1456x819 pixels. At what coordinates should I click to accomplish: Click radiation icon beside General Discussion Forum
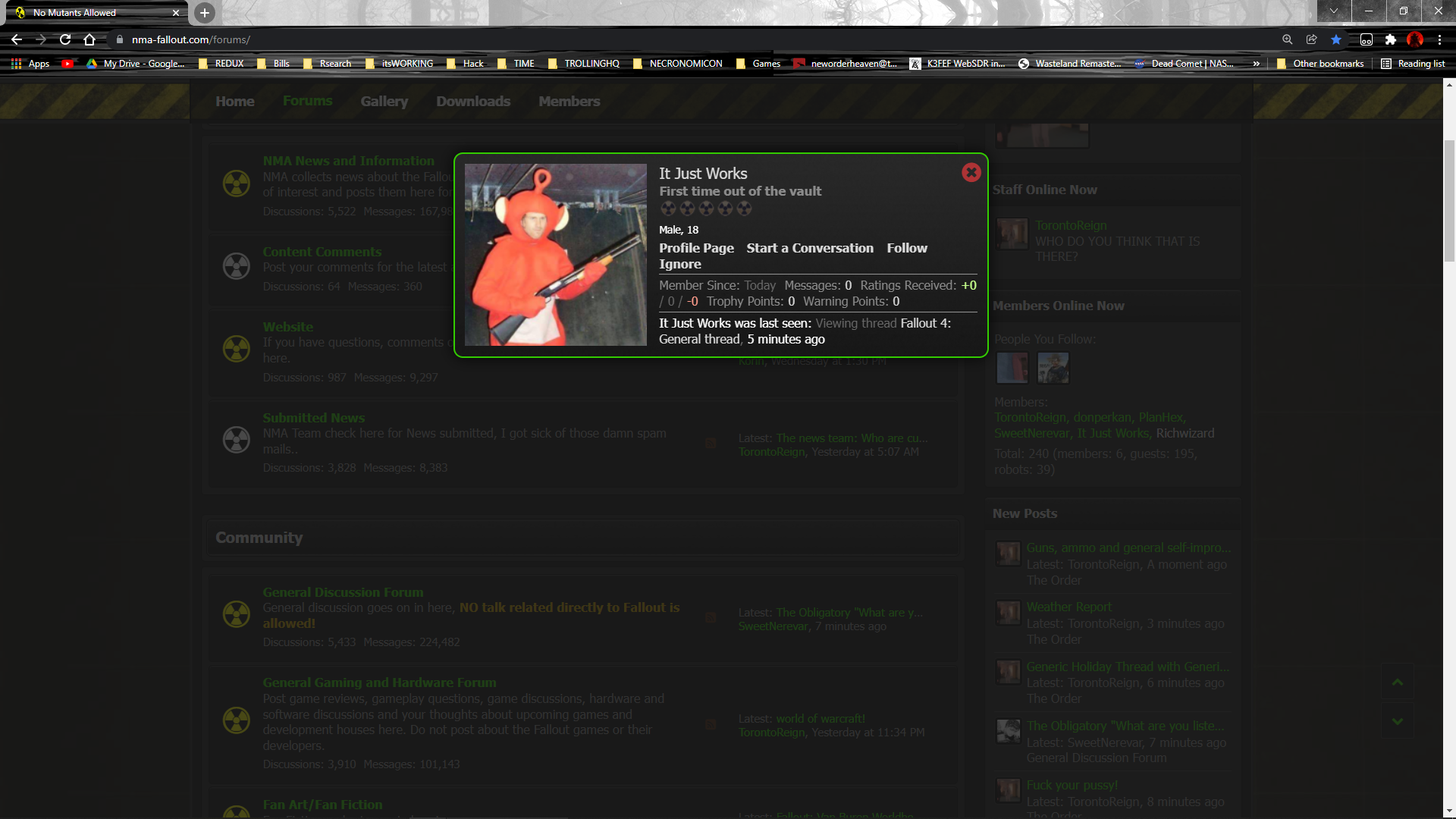tap(237, 614)
